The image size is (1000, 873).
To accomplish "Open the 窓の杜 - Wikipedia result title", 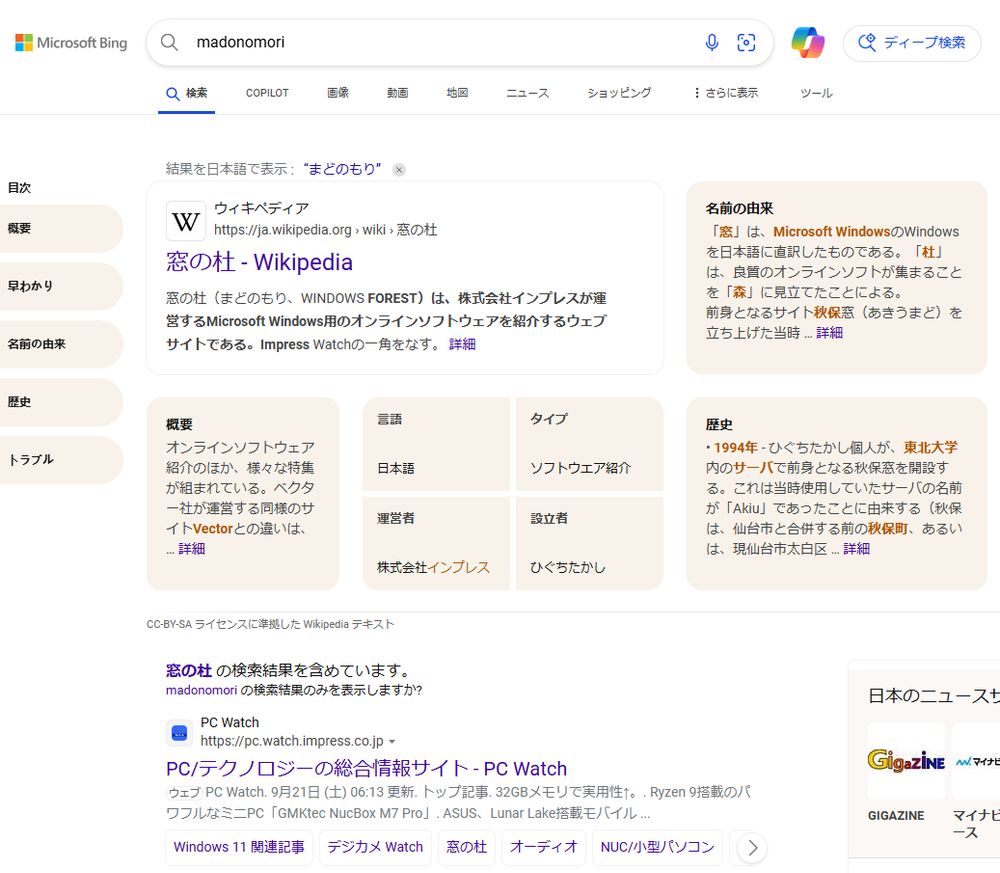I will (259, 262).
